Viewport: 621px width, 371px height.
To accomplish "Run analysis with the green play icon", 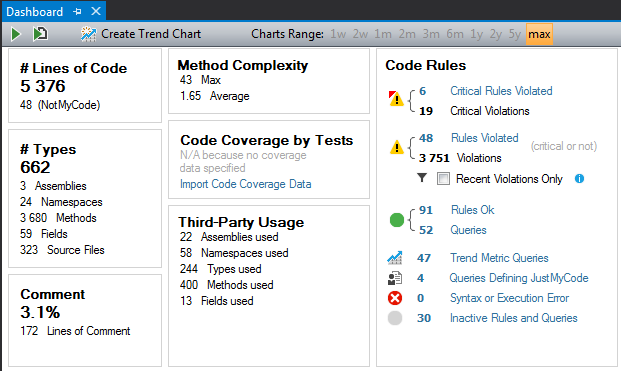I will [16, 34].
